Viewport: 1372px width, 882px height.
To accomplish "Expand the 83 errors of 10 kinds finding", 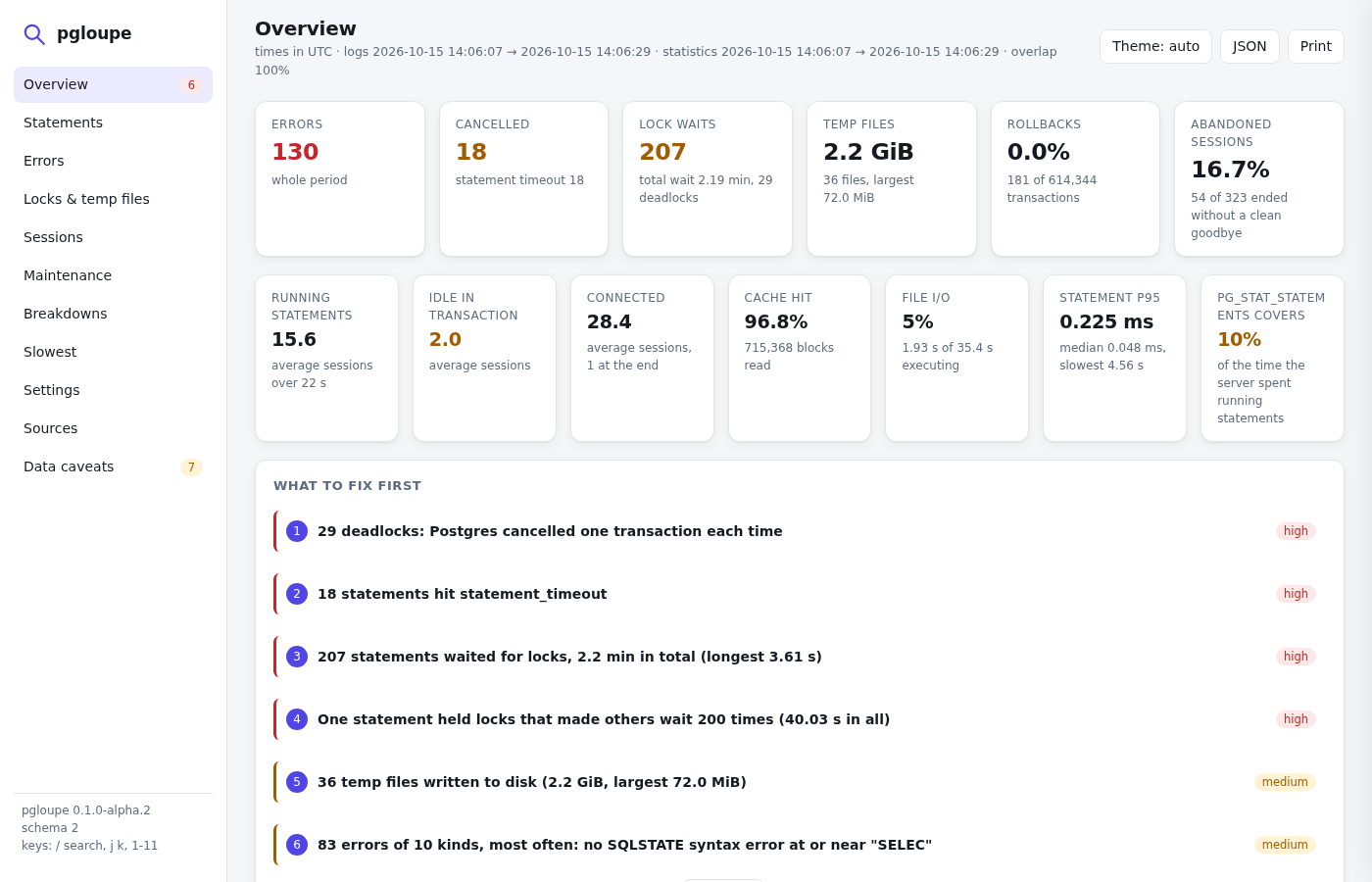I will (x=800, y=845).
